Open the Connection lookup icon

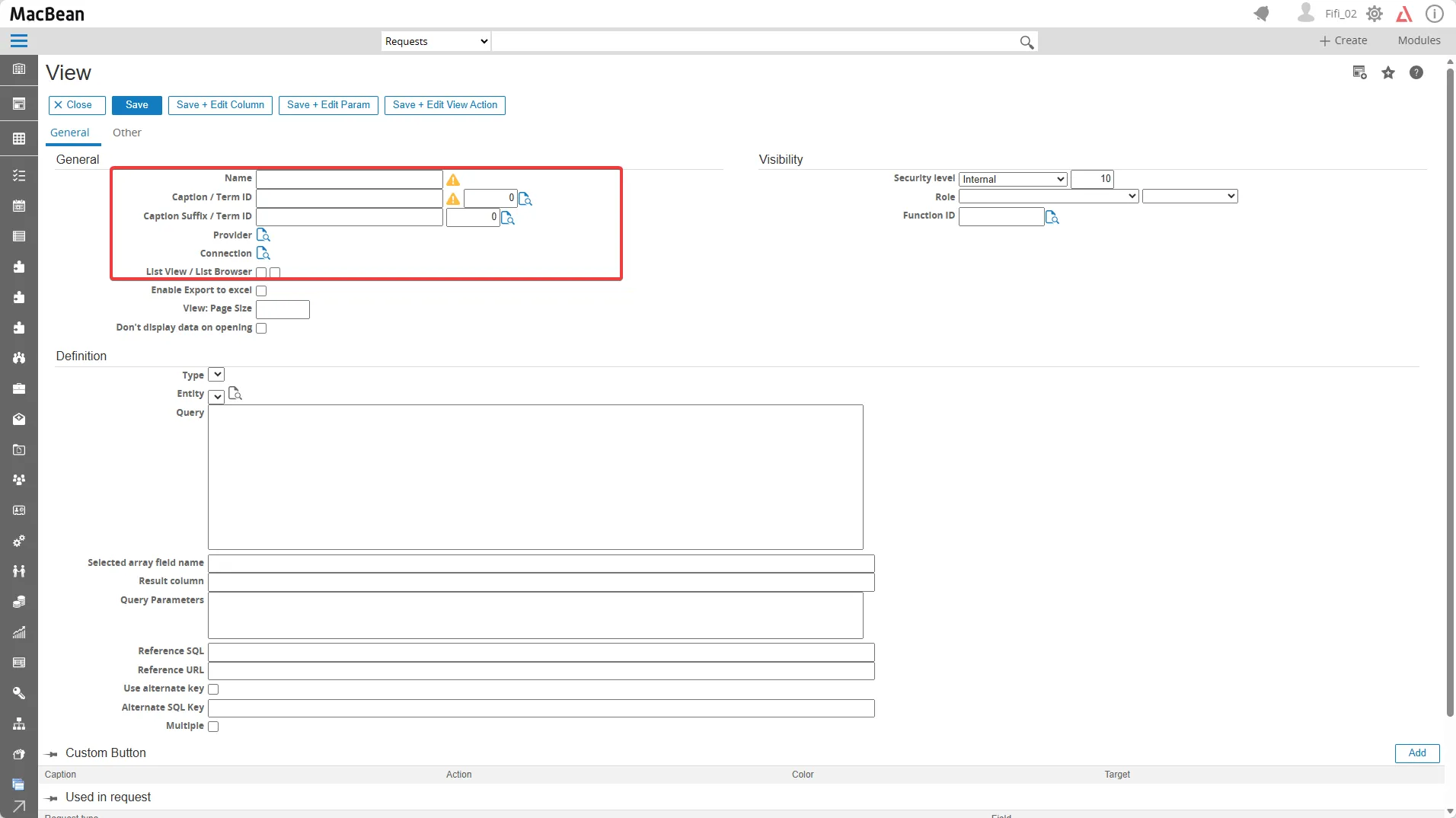pos(263,253)
